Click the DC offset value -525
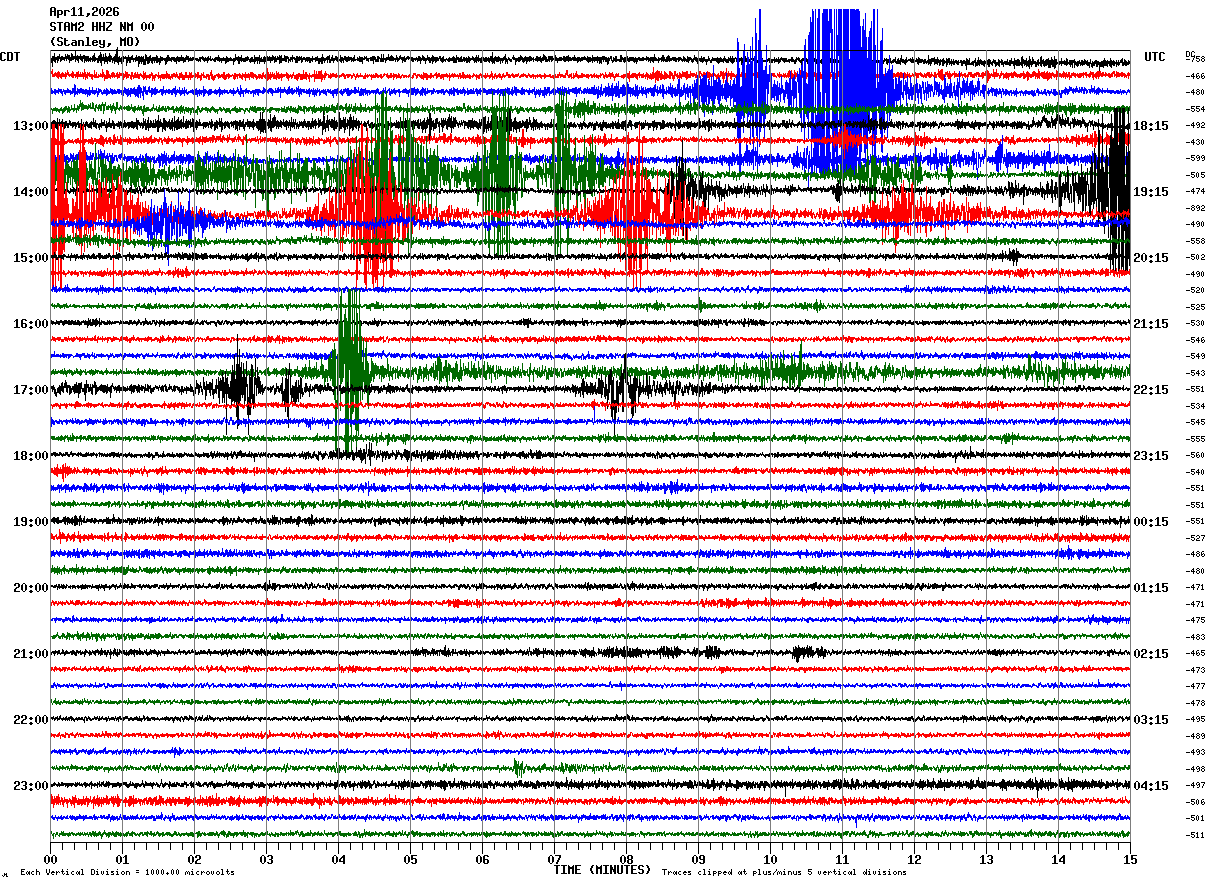The width and height of the screenshot is (1210, 886). (x=1195, y=307)
